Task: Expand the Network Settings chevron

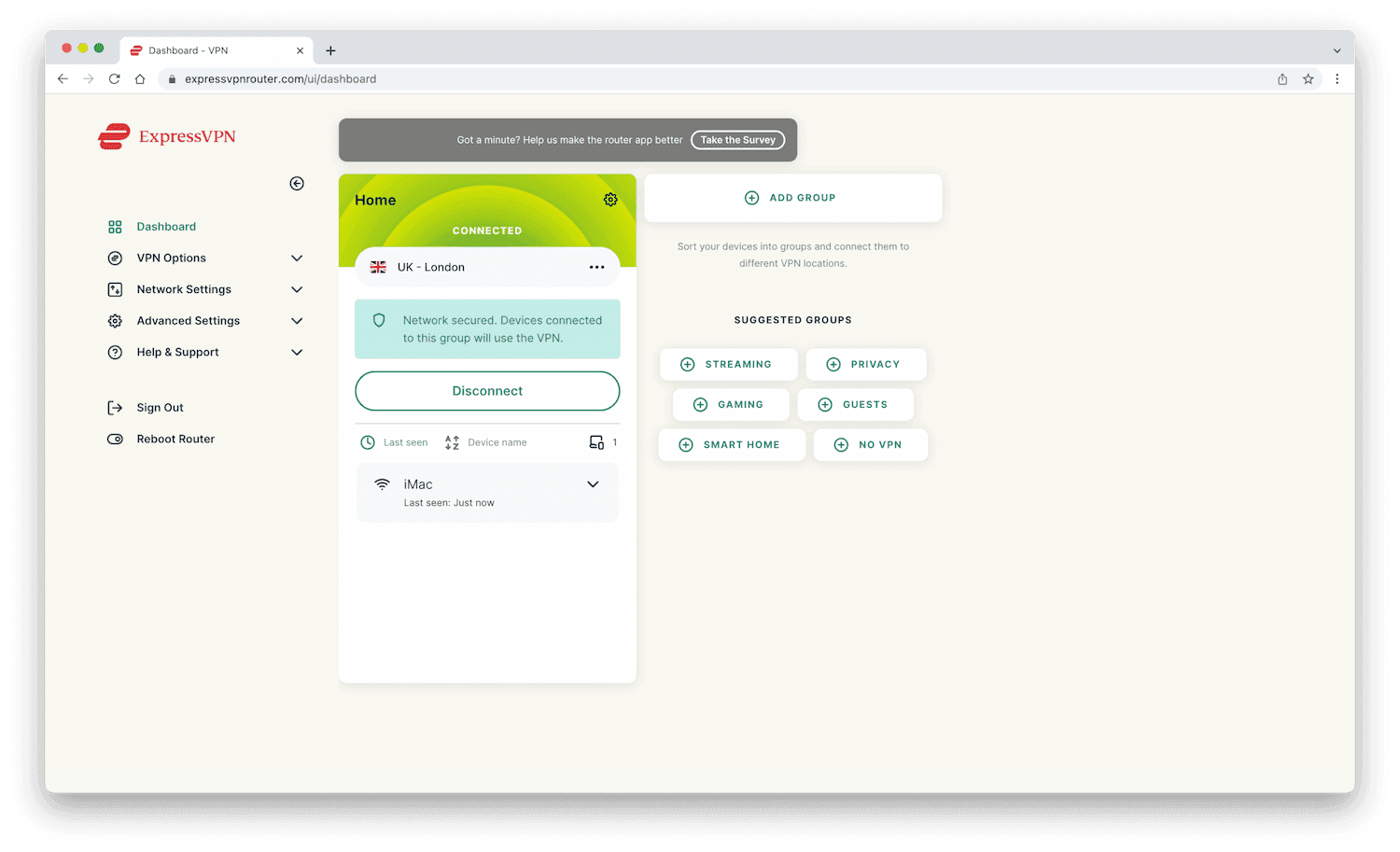Action: coord(297,289)
